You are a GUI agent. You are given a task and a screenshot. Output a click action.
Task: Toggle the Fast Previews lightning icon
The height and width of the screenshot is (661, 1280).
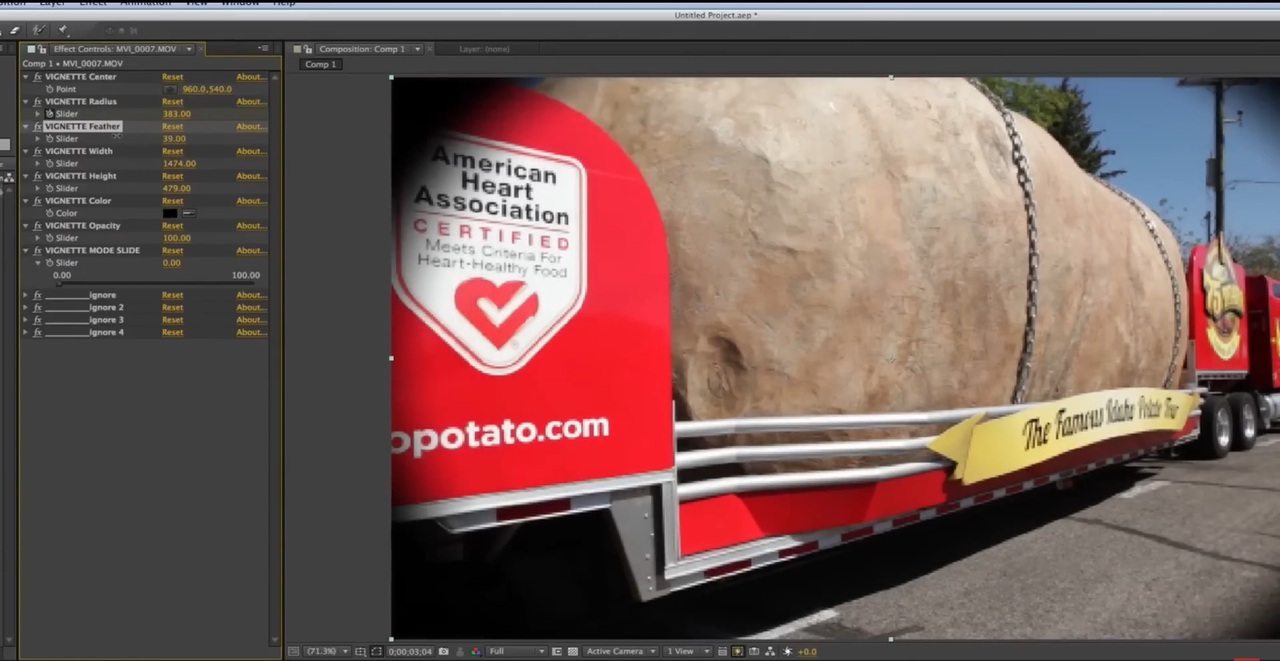coord(738,652)
